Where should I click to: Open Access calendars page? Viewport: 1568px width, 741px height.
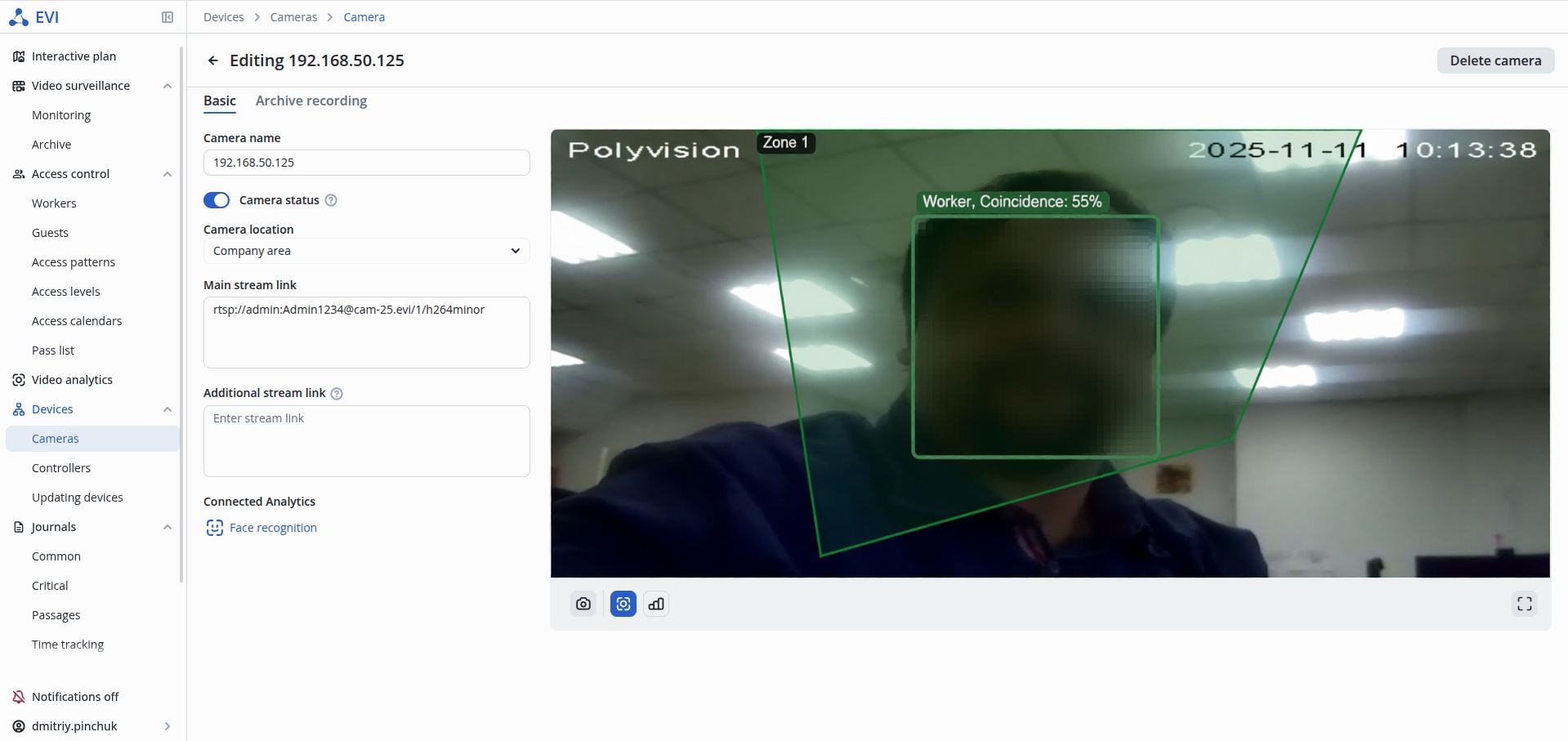pyautogui.click(x=77, y=321)
